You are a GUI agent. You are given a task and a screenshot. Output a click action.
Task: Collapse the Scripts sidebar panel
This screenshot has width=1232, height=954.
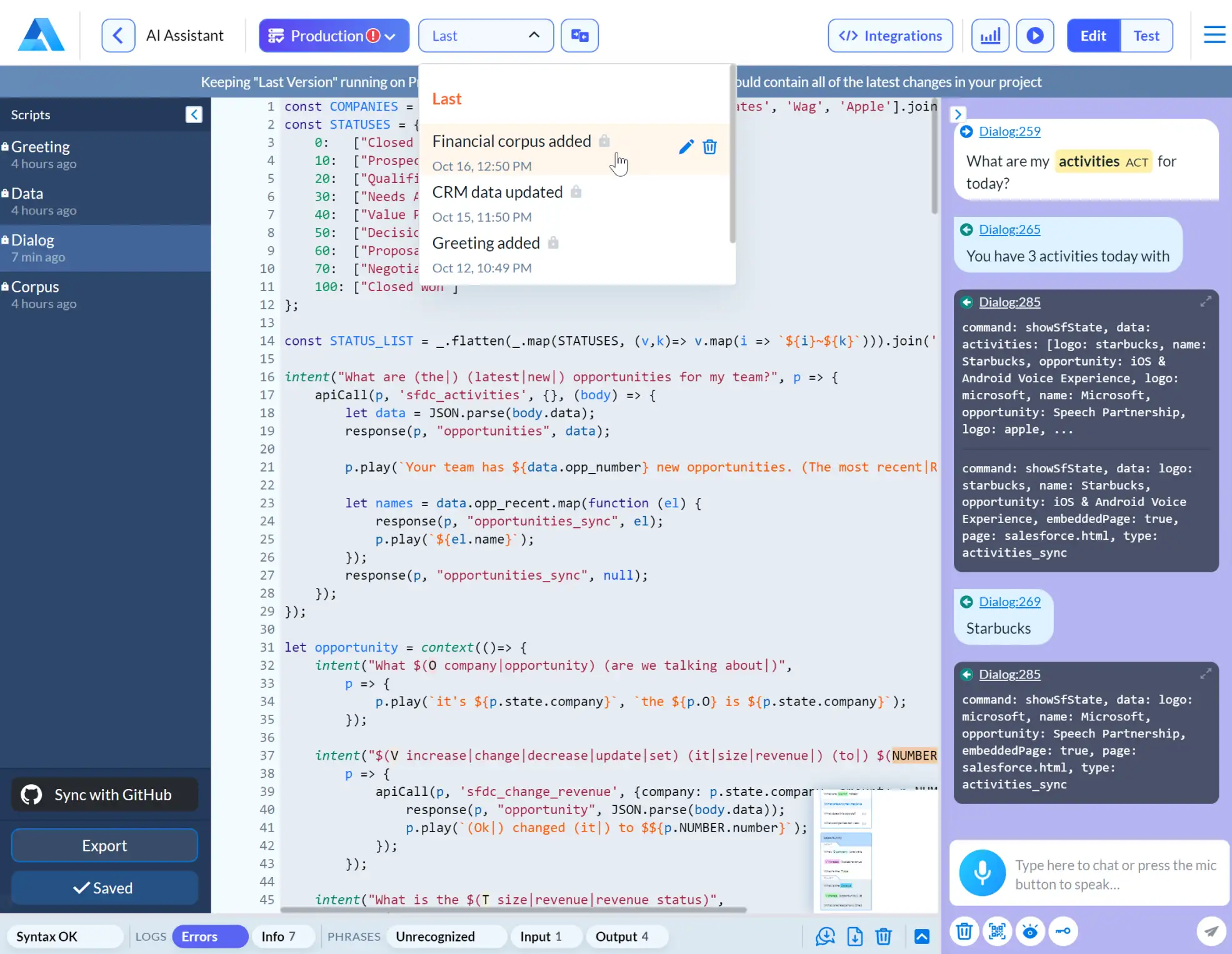tap(194, 114)
